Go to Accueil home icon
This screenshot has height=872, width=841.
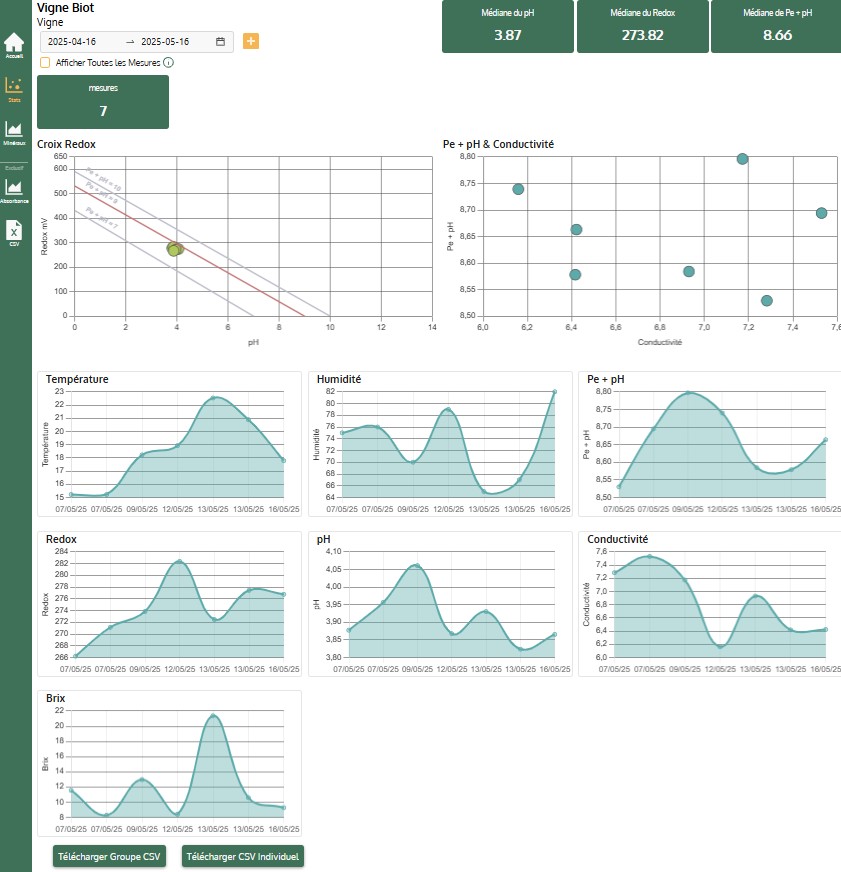pyautogui.click(x=14, y=45)
